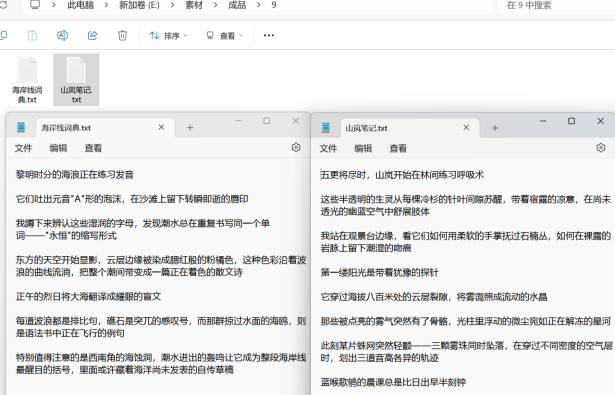Open 编辑 menu in 海岸线词典 window
Viewport: 615px width, 395px height.
pyautogui.click(x=58, y=148)
